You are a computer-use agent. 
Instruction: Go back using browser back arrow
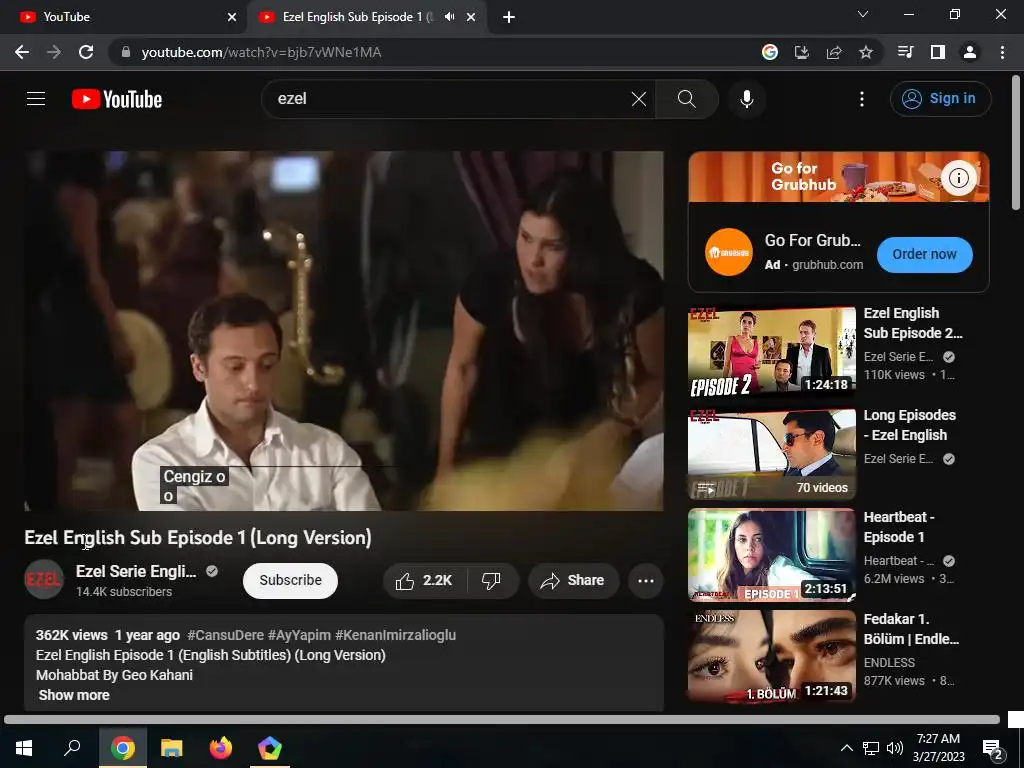coord(22,52)
